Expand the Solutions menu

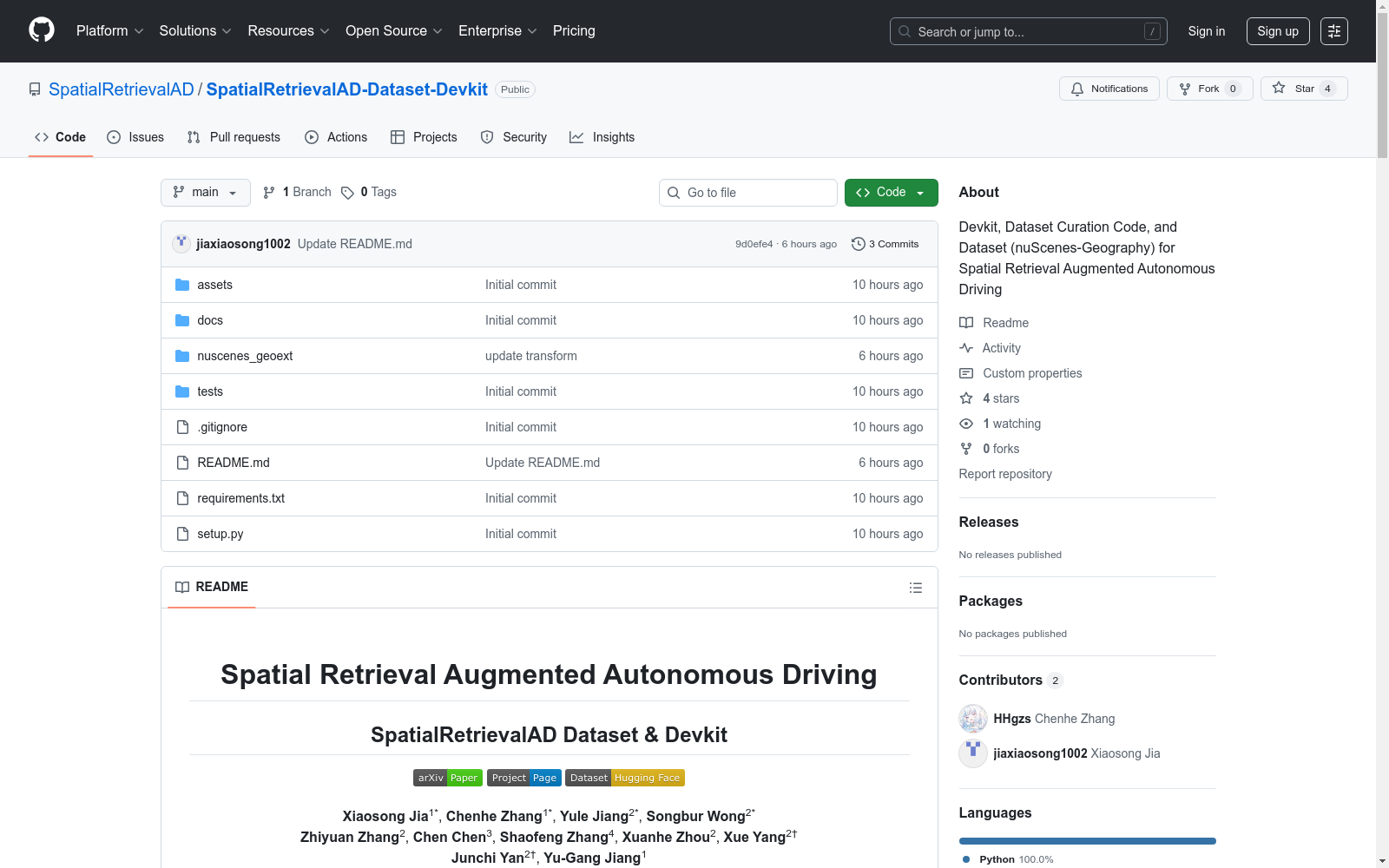[x=195, y=31]
